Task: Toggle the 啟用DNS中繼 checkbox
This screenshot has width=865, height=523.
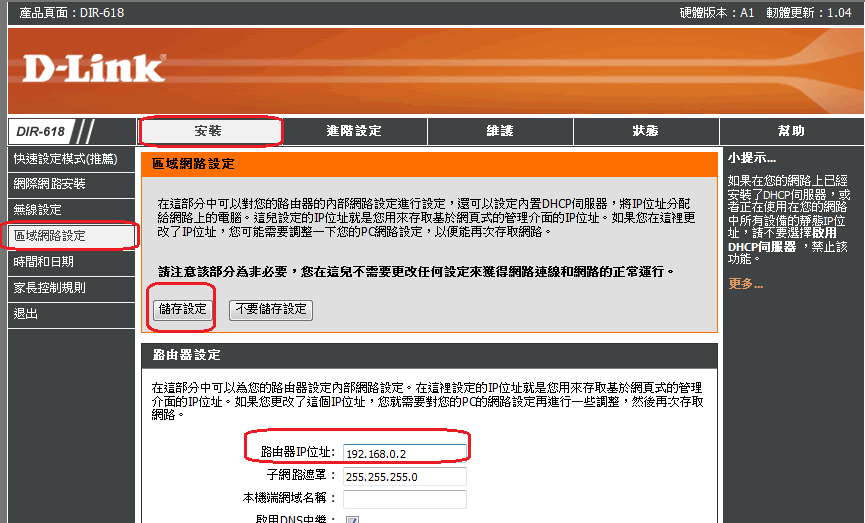Action: 352,519
